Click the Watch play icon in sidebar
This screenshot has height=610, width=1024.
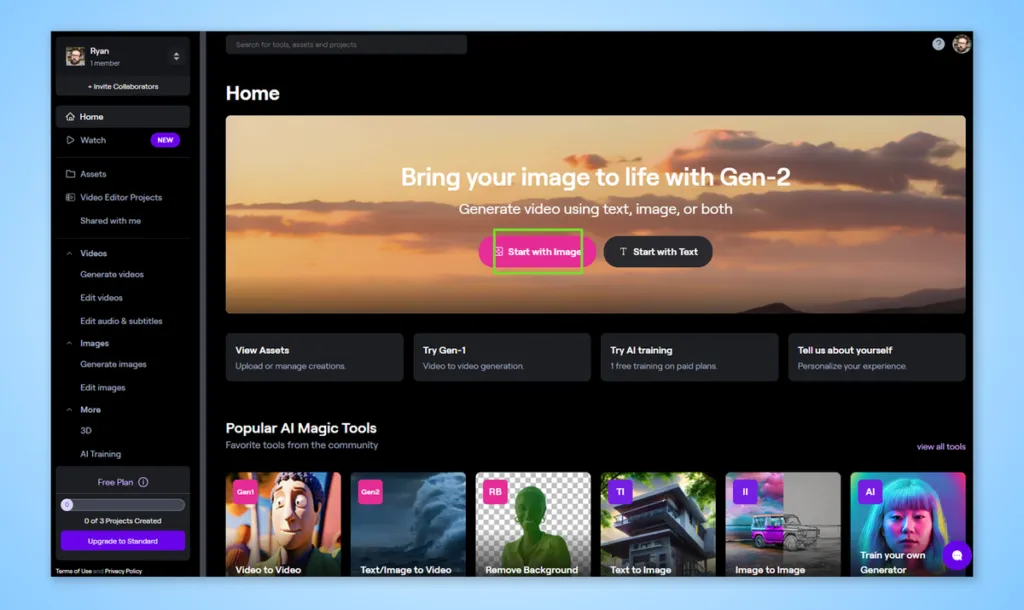coord(70,140)
